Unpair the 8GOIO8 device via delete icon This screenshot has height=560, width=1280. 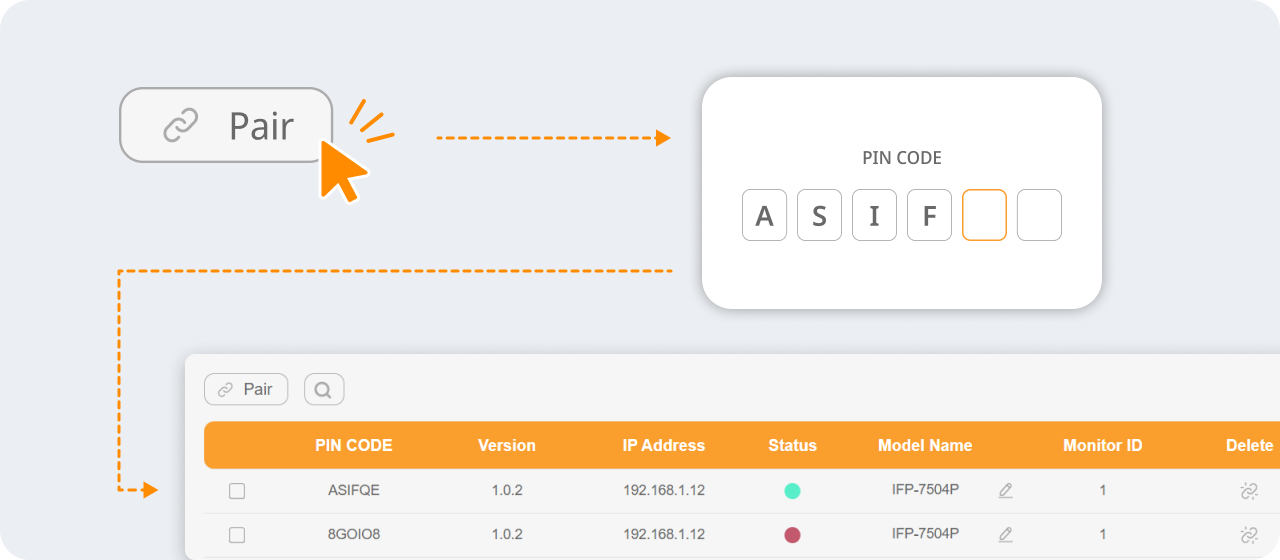[1248, 535]
